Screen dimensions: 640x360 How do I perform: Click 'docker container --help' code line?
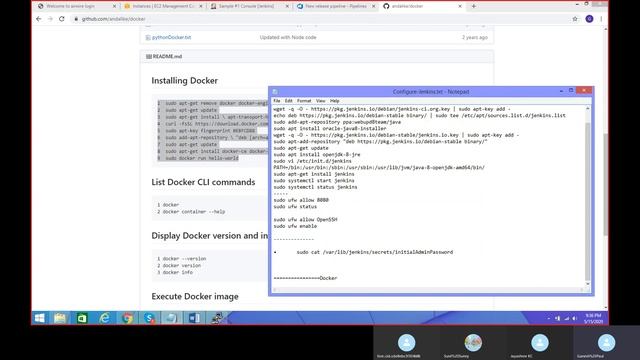[193, 211]
